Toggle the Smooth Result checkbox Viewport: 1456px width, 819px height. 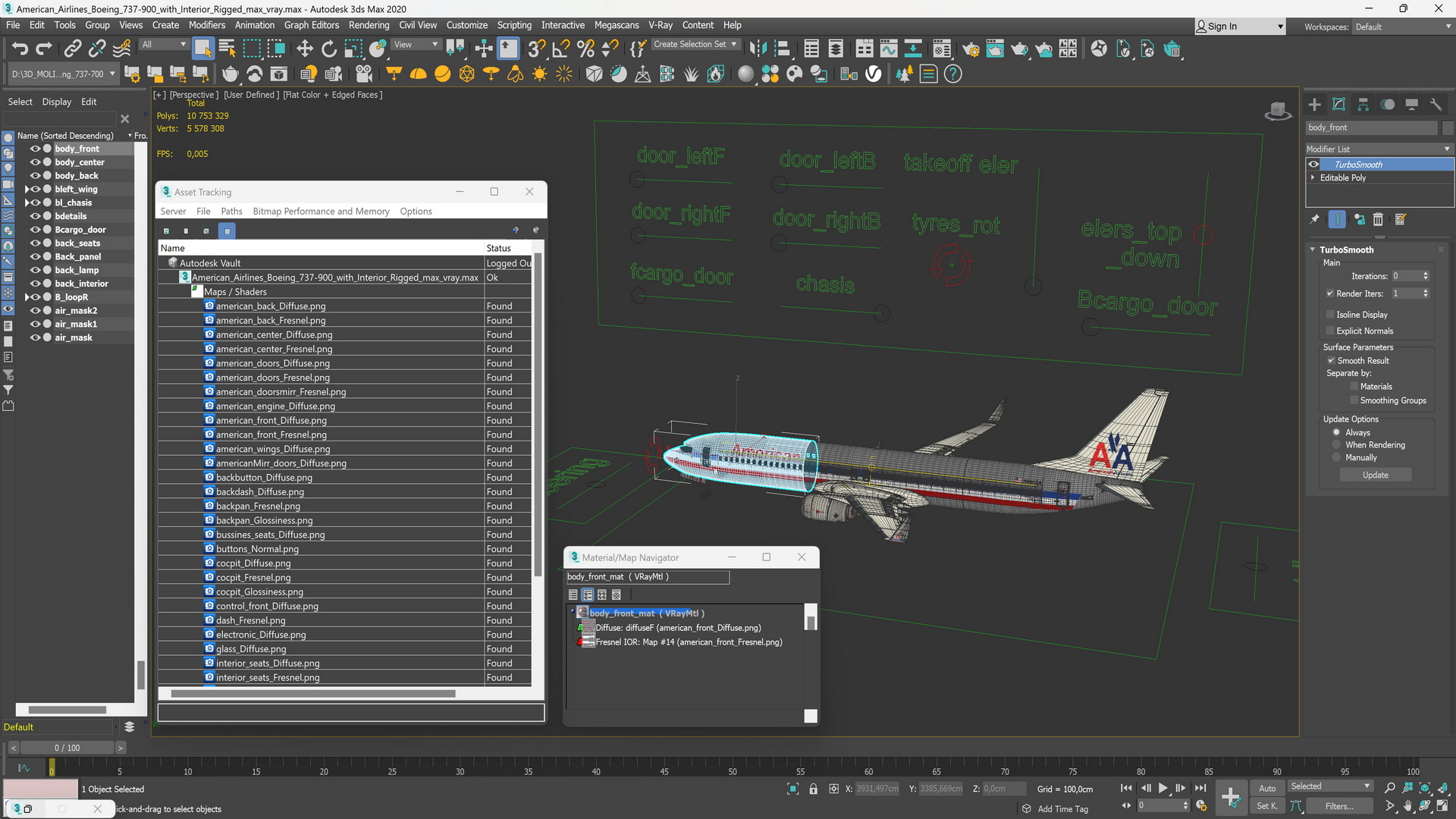(1331, 361)
